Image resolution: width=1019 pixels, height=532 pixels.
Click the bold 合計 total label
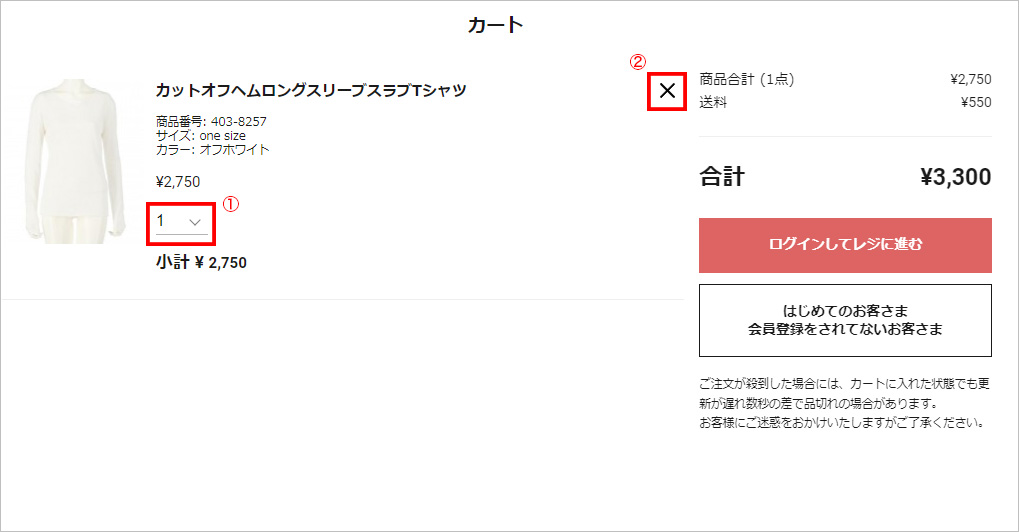(722, 178)
